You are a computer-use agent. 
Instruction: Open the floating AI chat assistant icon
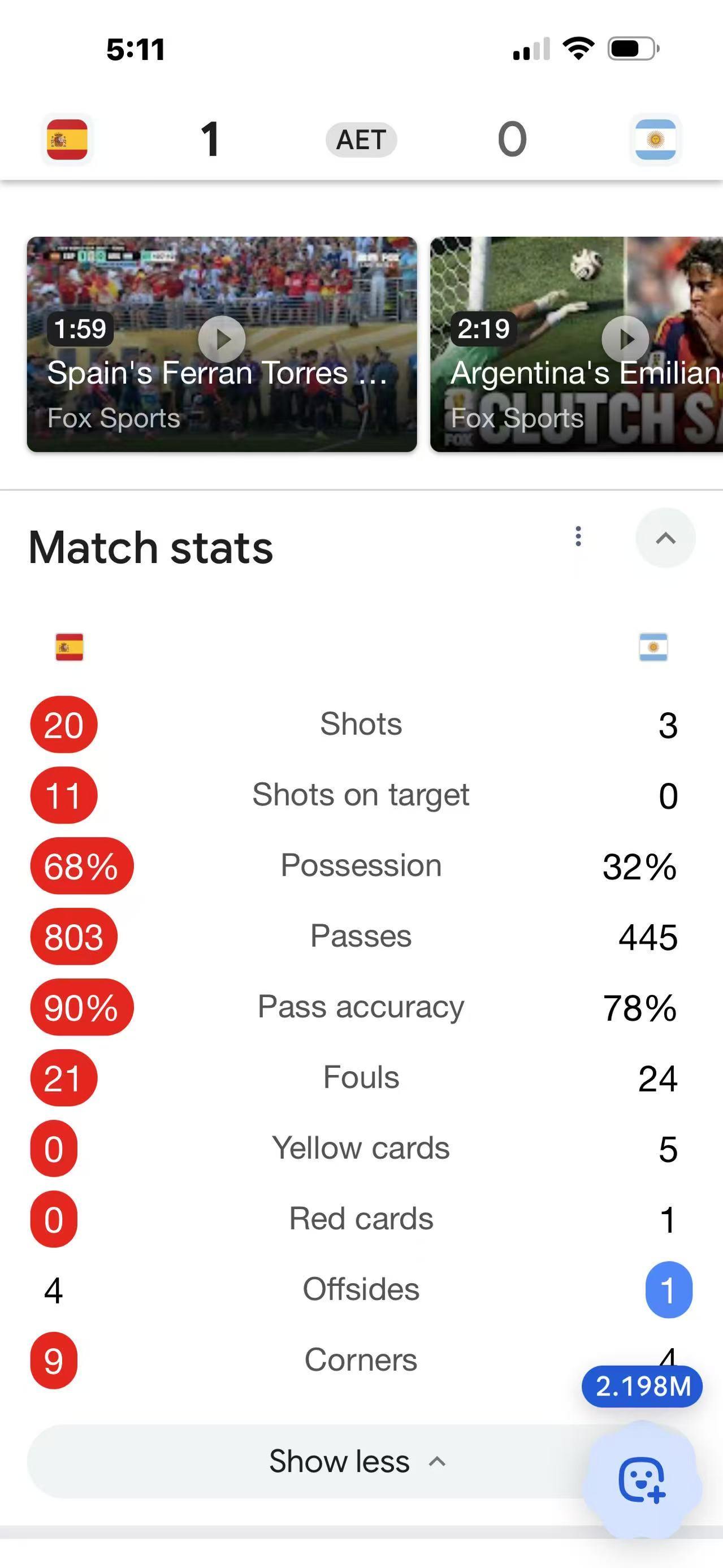tap(642, 1479)
